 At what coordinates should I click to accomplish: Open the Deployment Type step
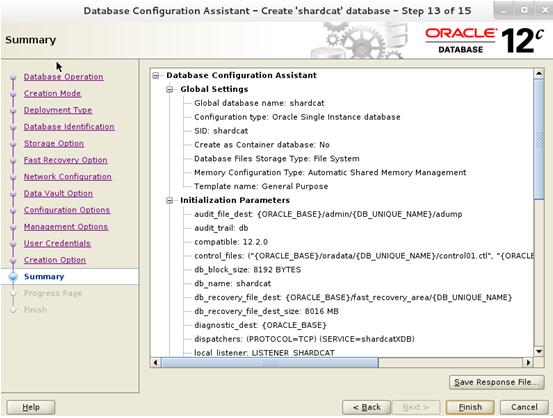coord(58,110)
